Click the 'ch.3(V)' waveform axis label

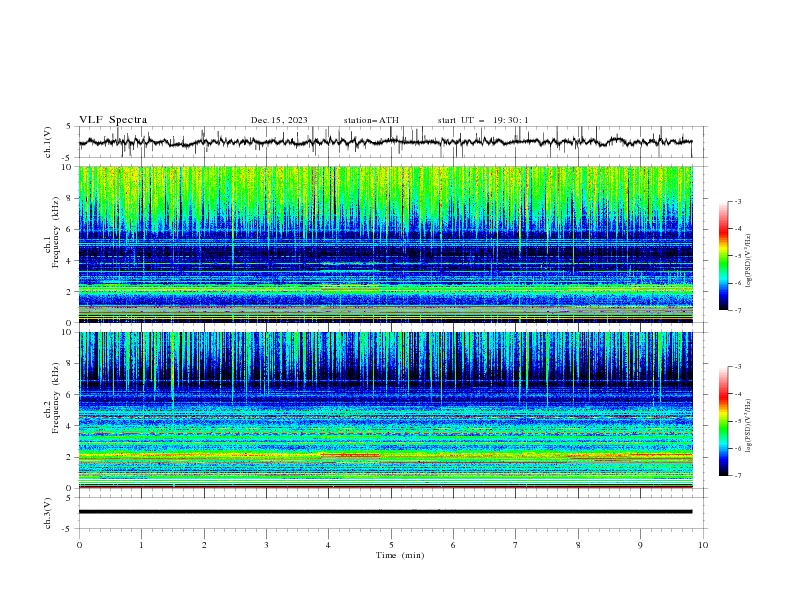tap(48, 513)
